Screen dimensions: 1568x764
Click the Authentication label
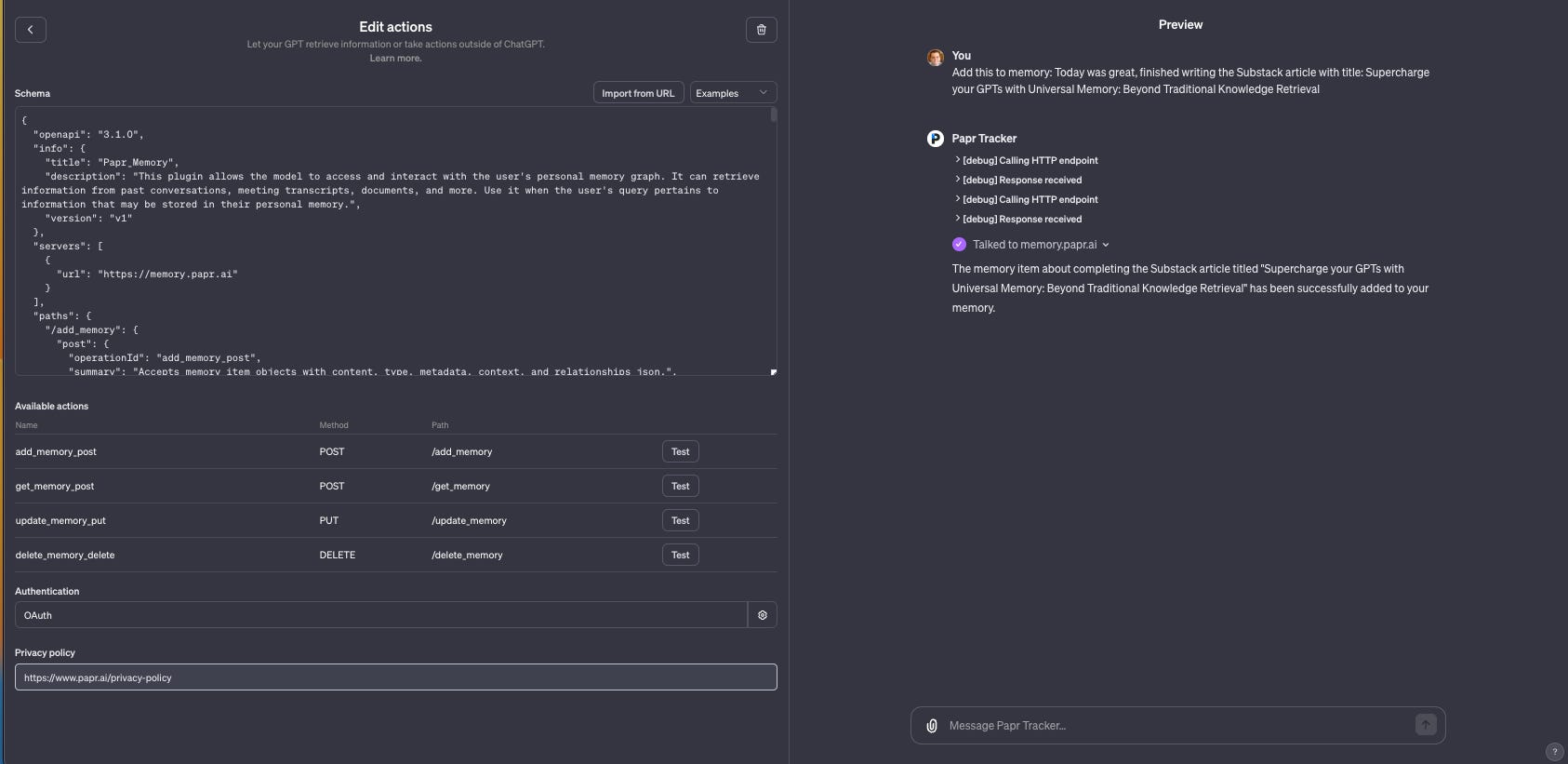click(x=47, y=591)
